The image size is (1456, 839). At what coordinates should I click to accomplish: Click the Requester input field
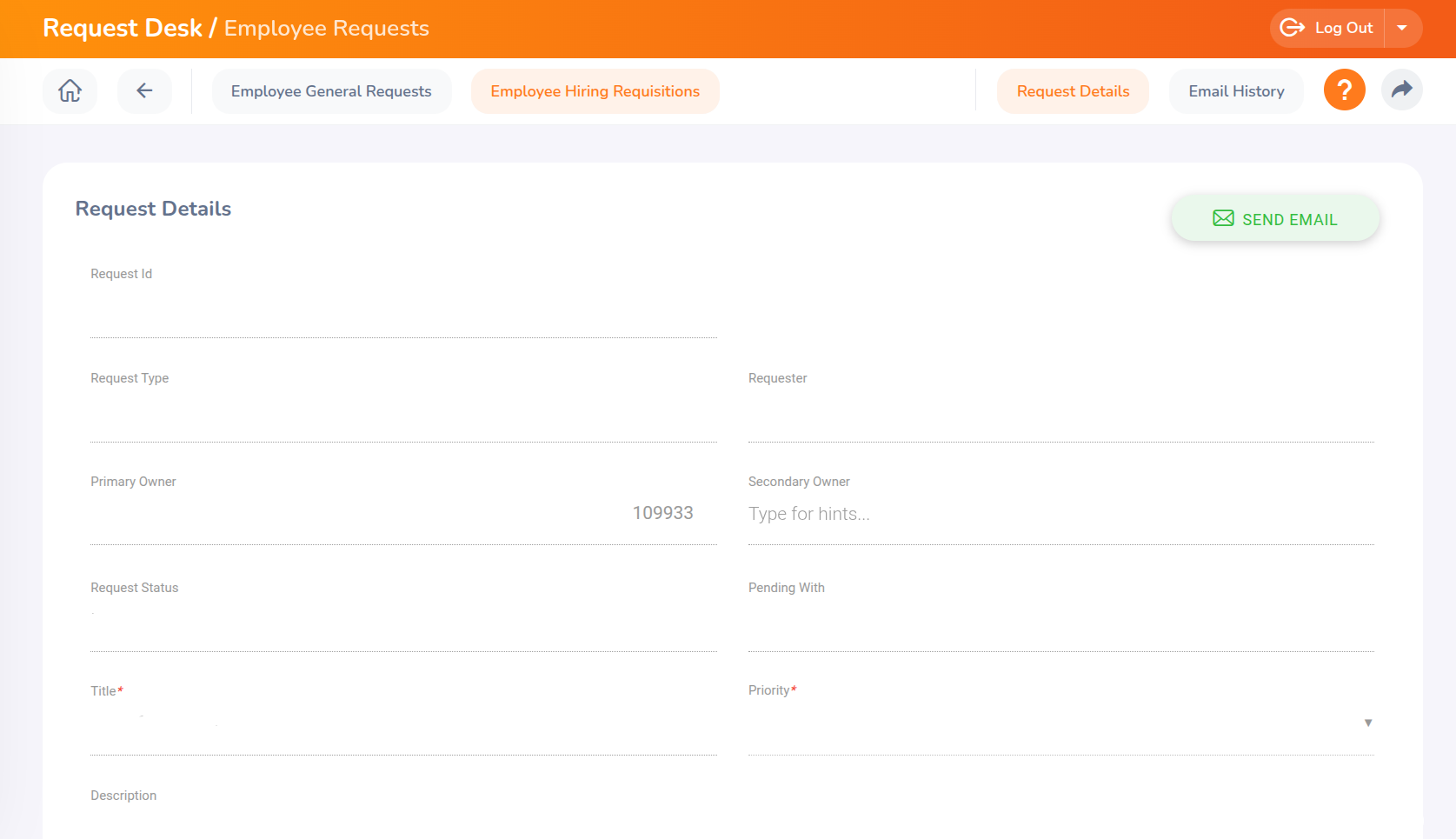(1060, 411)
